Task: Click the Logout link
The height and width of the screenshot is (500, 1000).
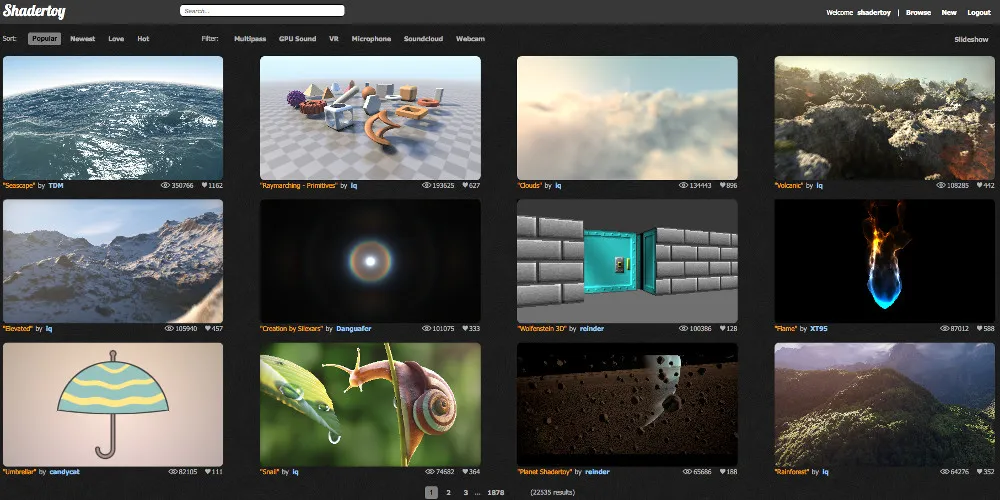Action: coord(978,13)
